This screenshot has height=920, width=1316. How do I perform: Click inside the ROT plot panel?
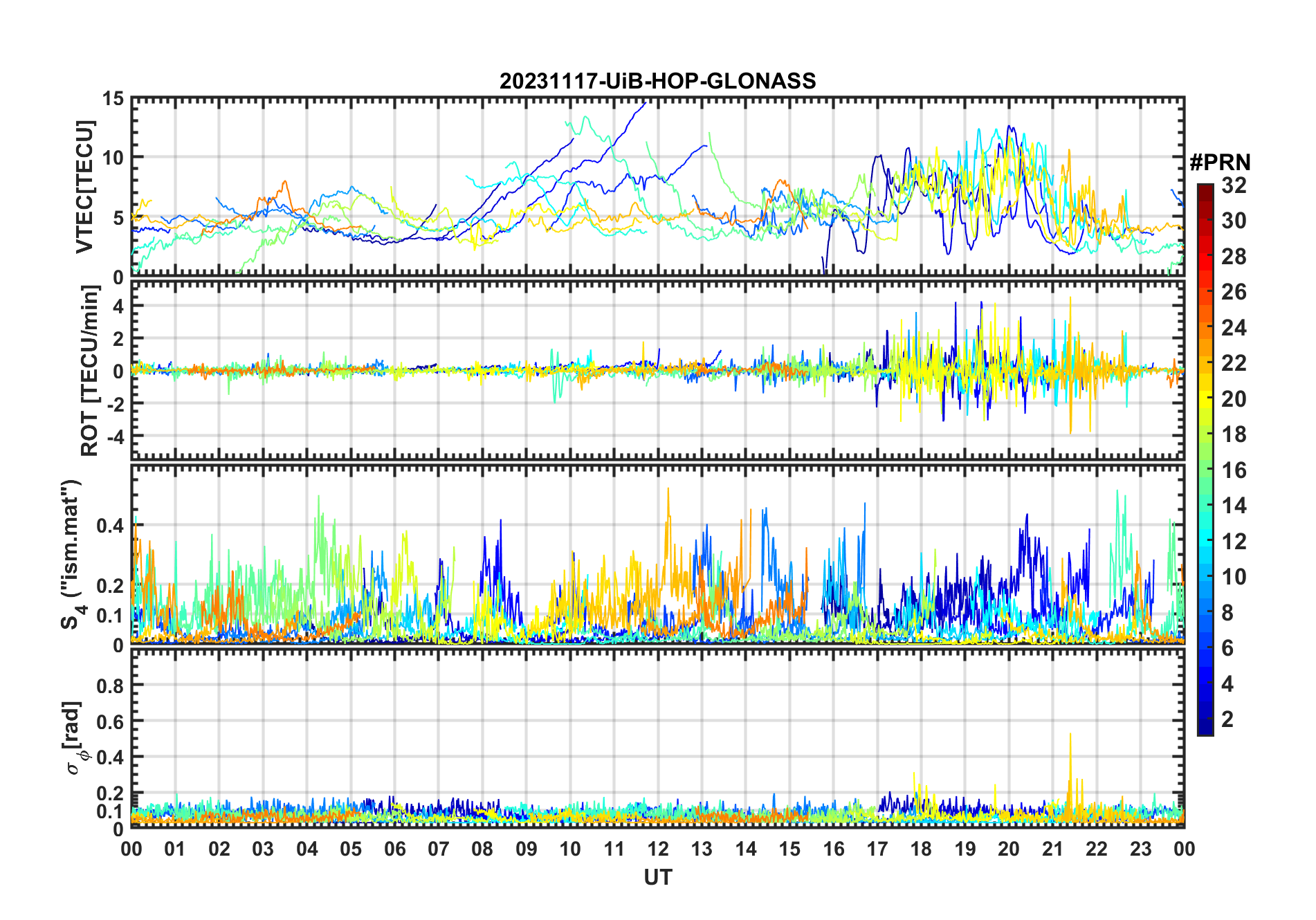click(658, 369)
